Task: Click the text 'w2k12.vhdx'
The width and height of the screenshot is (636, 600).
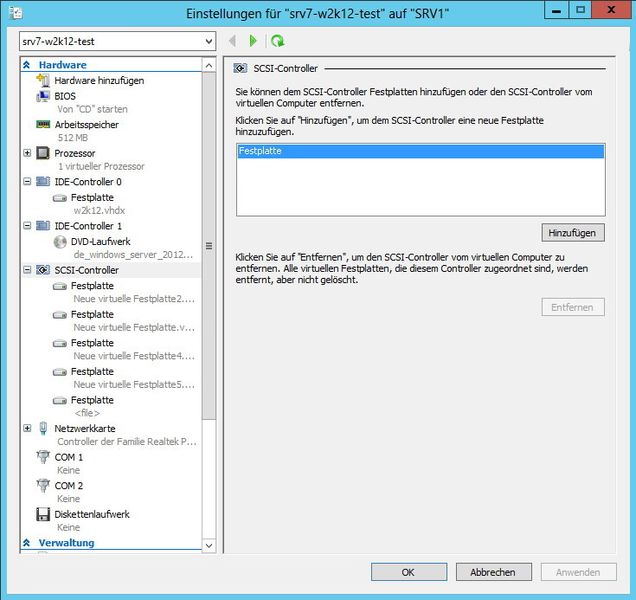Action: point(99,211)
